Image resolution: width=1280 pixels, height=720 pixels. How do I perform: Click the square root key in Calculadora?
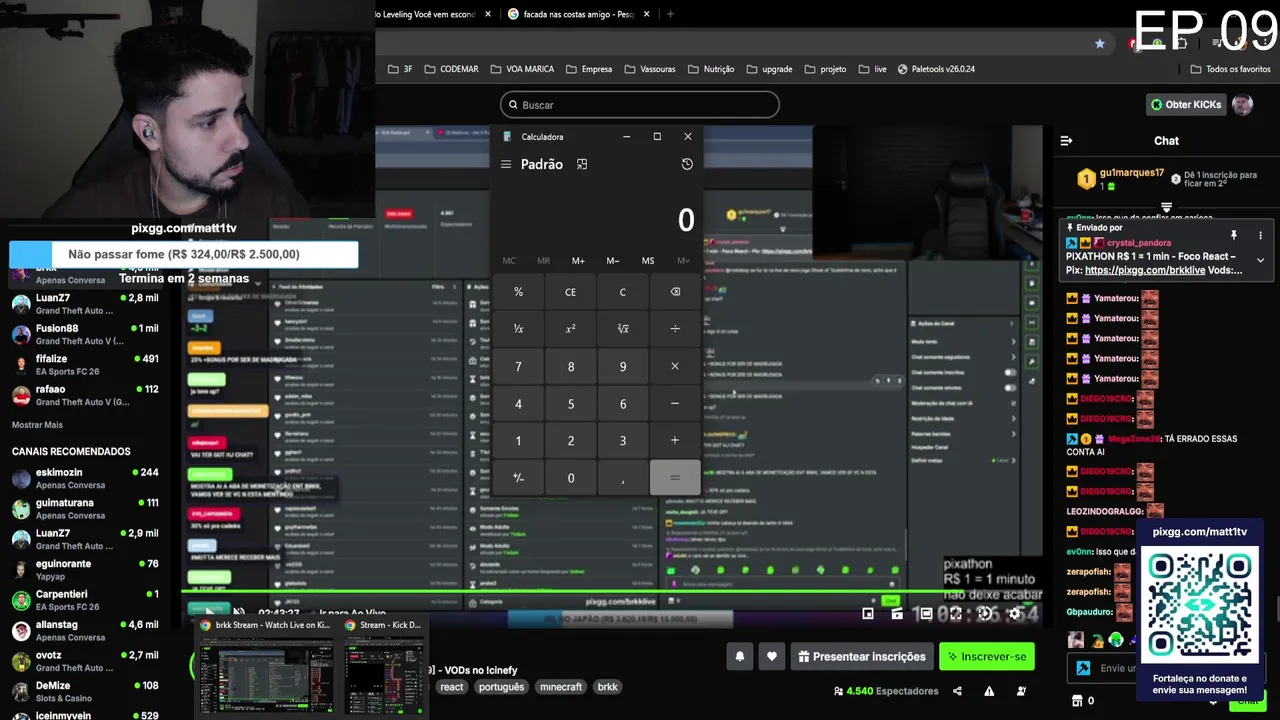(x=623, y=329)
